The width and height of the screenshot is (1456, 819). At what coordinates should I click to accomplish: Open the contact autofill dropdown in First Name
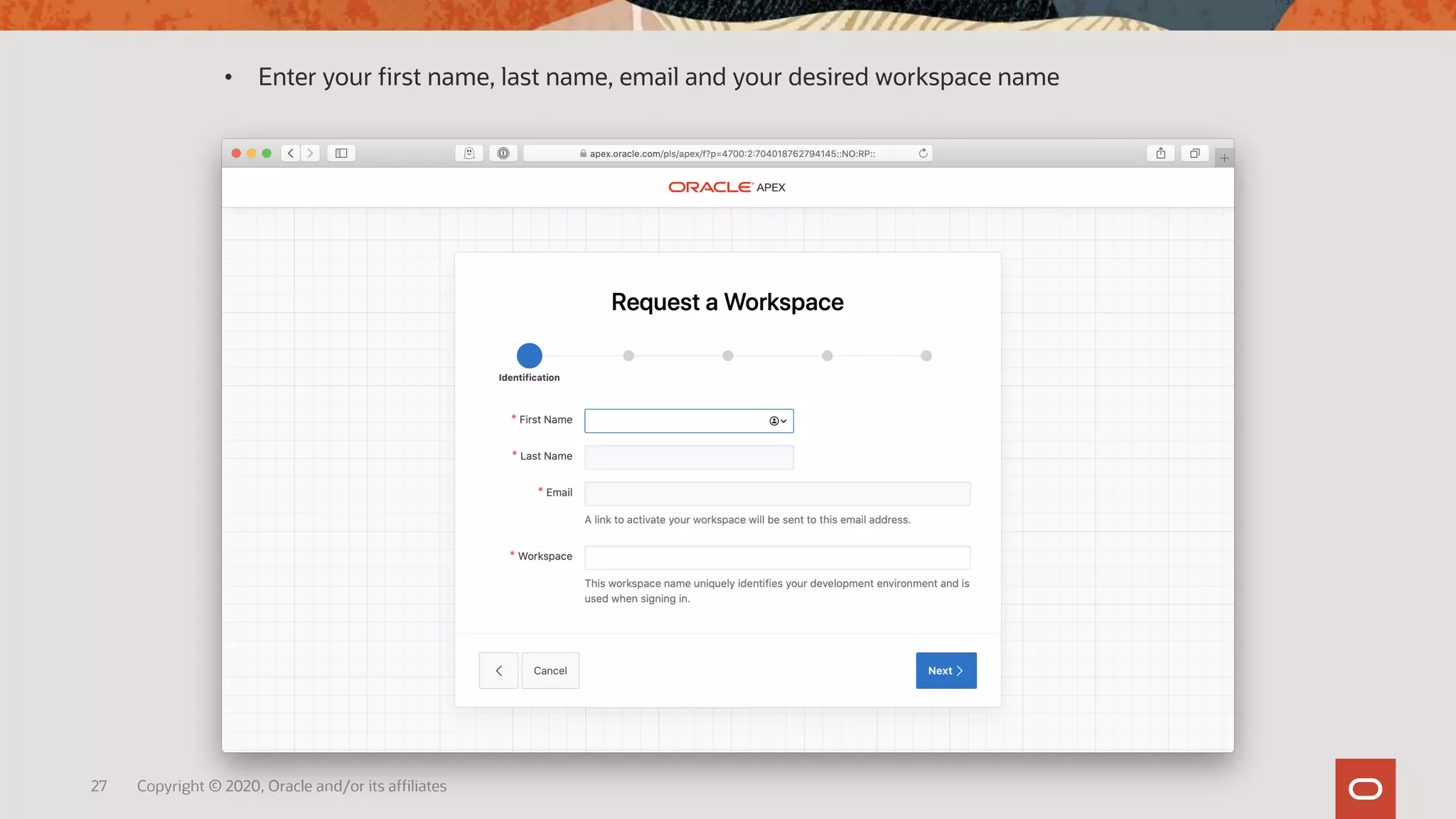pyautogui.click(x=778, y=421)
